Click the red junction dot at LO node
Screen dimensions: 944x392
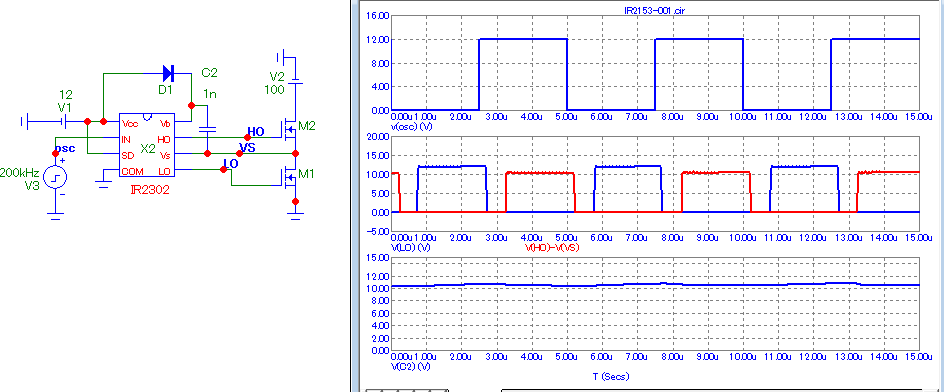click(223, 170)
